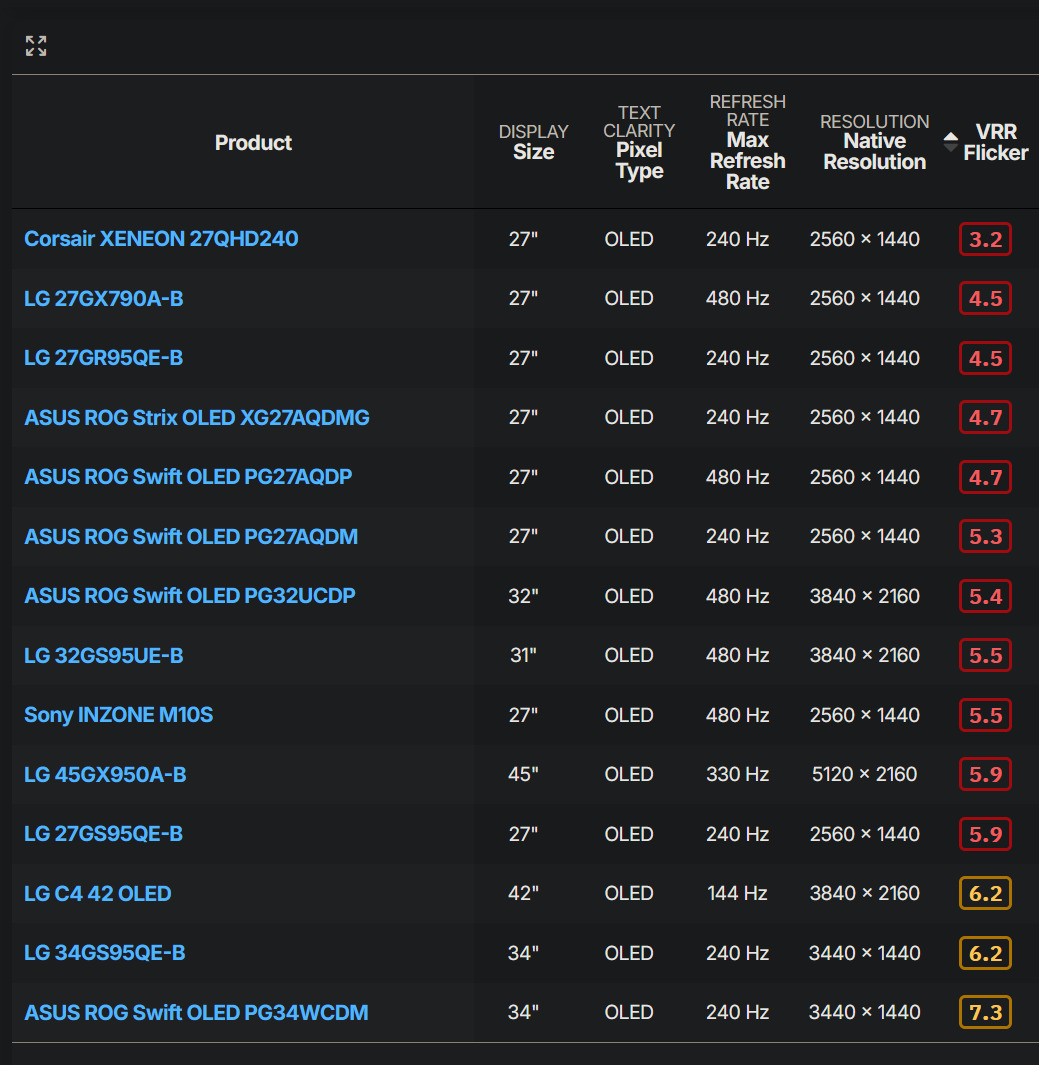Image resolution: width=1039 pixels, height=1065 pixels.
Task: Click the 6.2 score for LG 34GS95QE-B
Action: point(985,953)
